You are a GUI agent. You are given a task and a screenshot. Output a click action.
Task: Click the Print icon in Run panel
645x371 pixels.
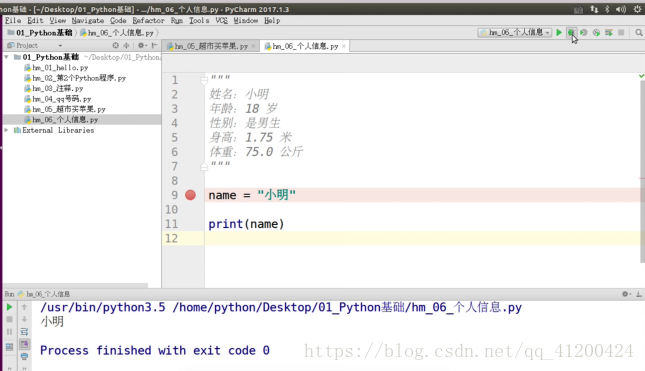[24, 356]
